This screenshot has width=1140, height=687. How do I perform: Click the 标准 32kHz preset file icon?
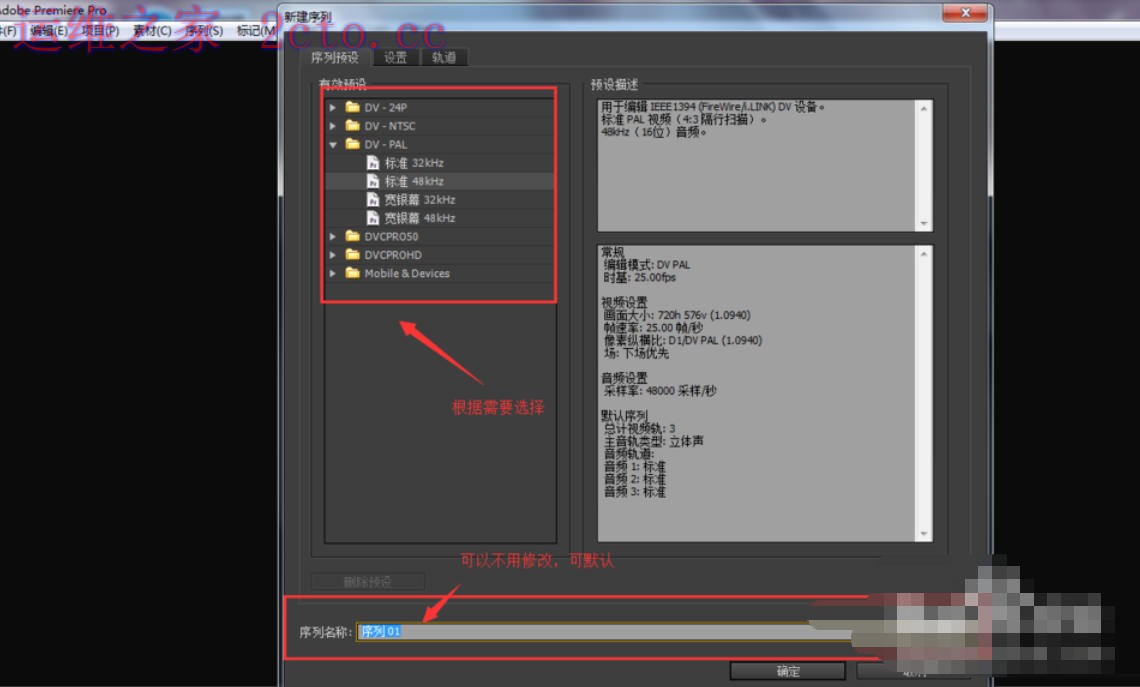pos(373,162)
